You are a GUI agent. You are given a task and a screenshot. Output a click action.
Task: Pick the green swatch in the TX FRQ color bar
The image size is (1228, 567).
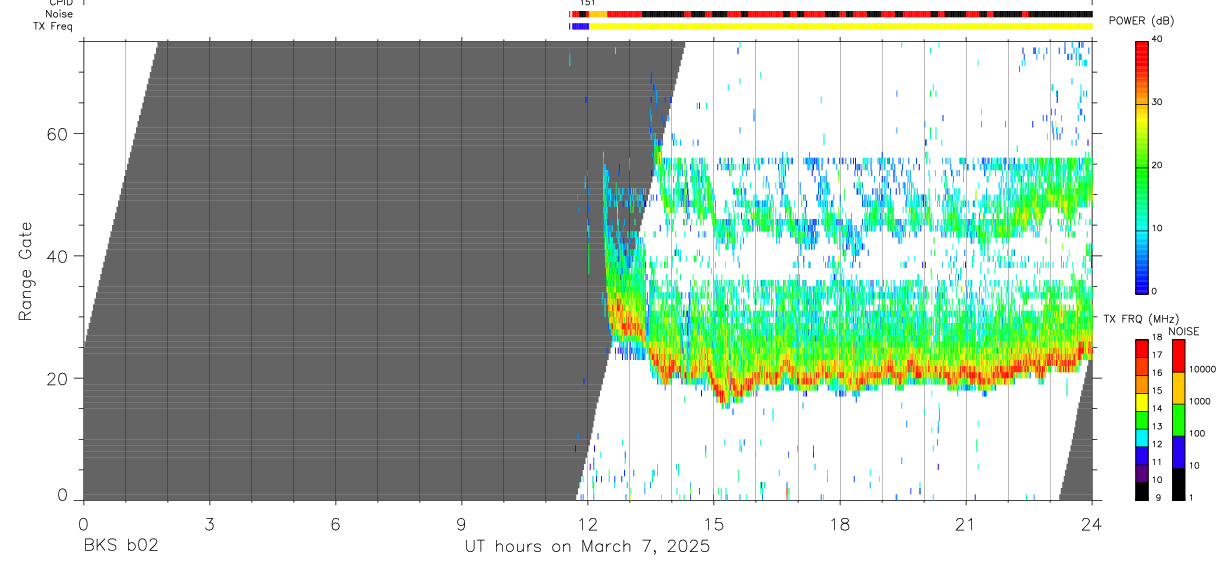click(1142, 420)
